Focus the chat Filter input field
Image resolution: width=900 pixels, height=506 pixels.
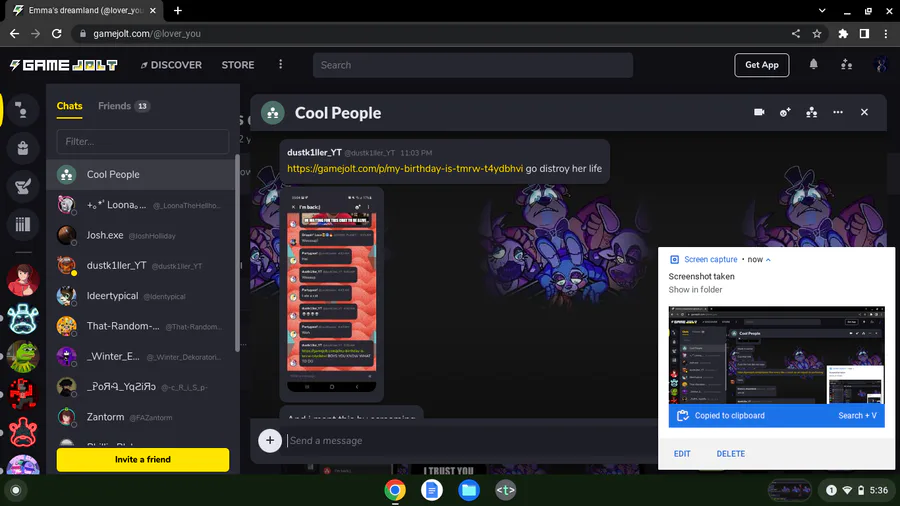click(x=143, y=141)
